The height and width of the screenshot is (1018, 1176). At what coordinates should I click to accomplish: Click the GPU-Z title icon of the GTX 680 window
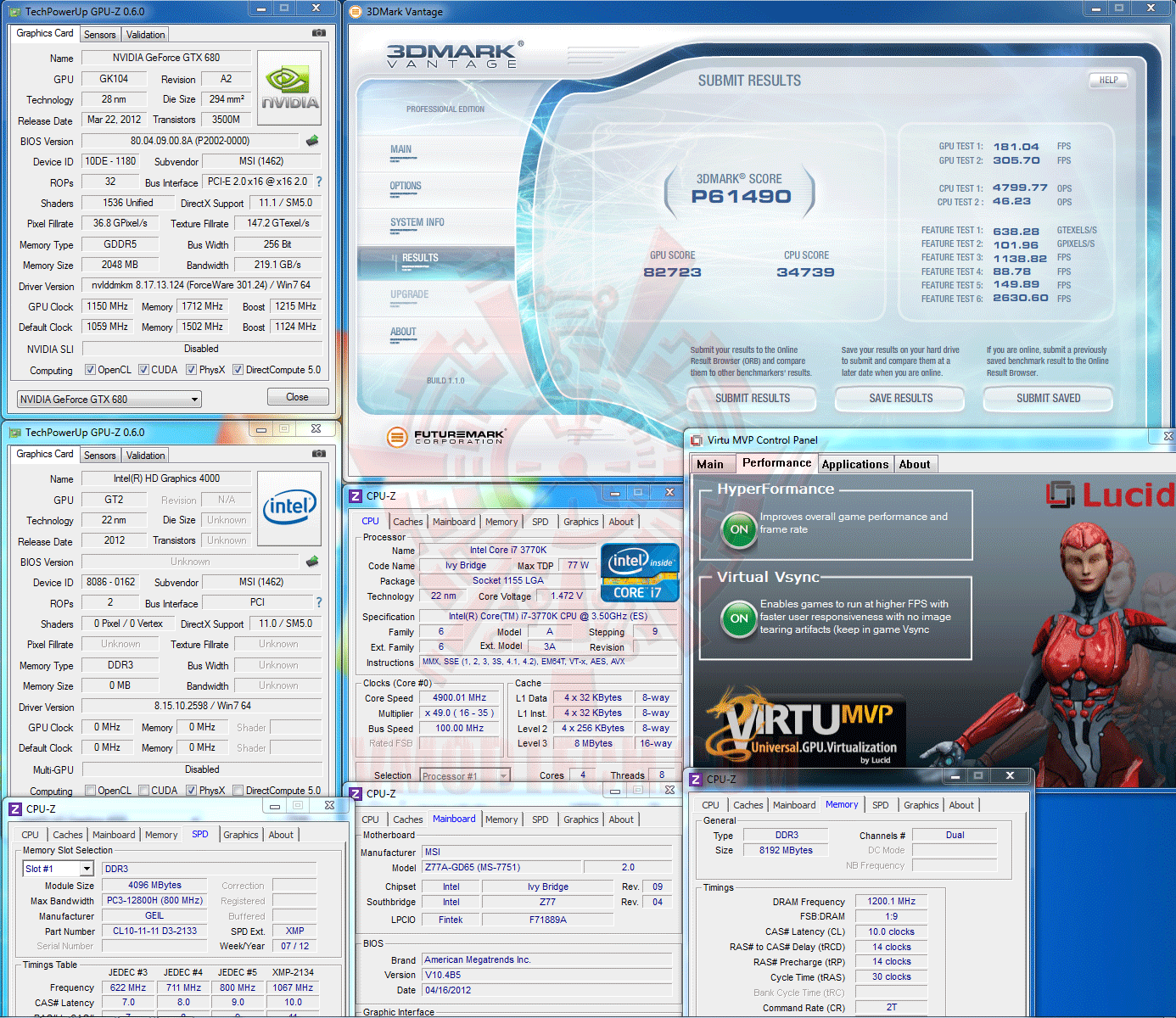(14, 12)
